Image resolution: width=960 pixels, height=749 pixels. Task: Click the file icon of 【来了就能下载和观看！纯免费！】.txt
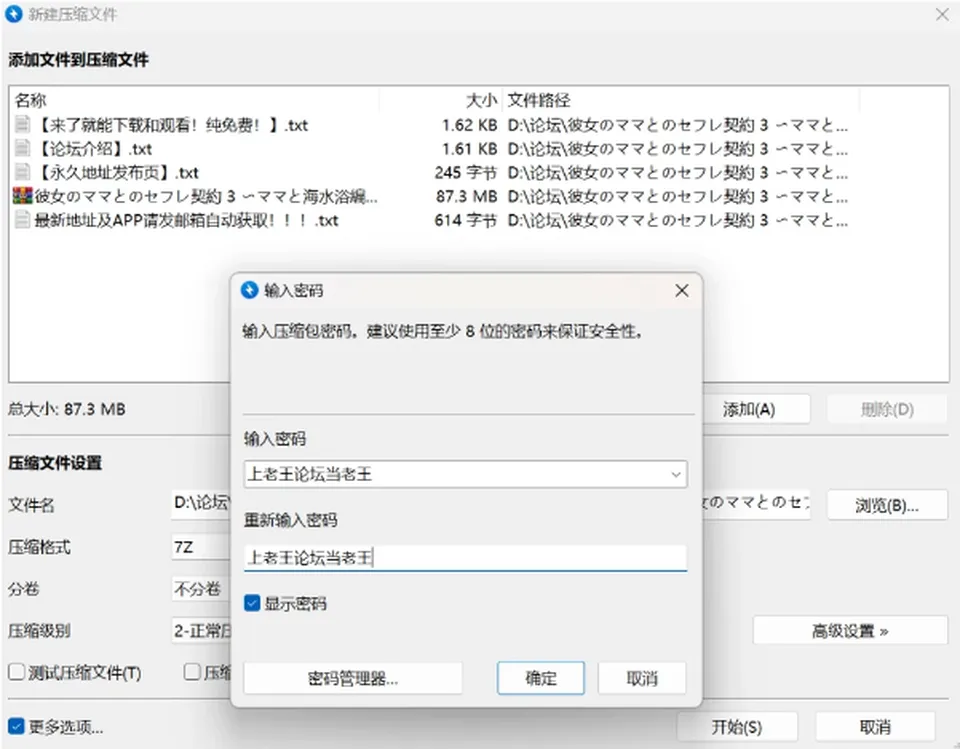22,125
